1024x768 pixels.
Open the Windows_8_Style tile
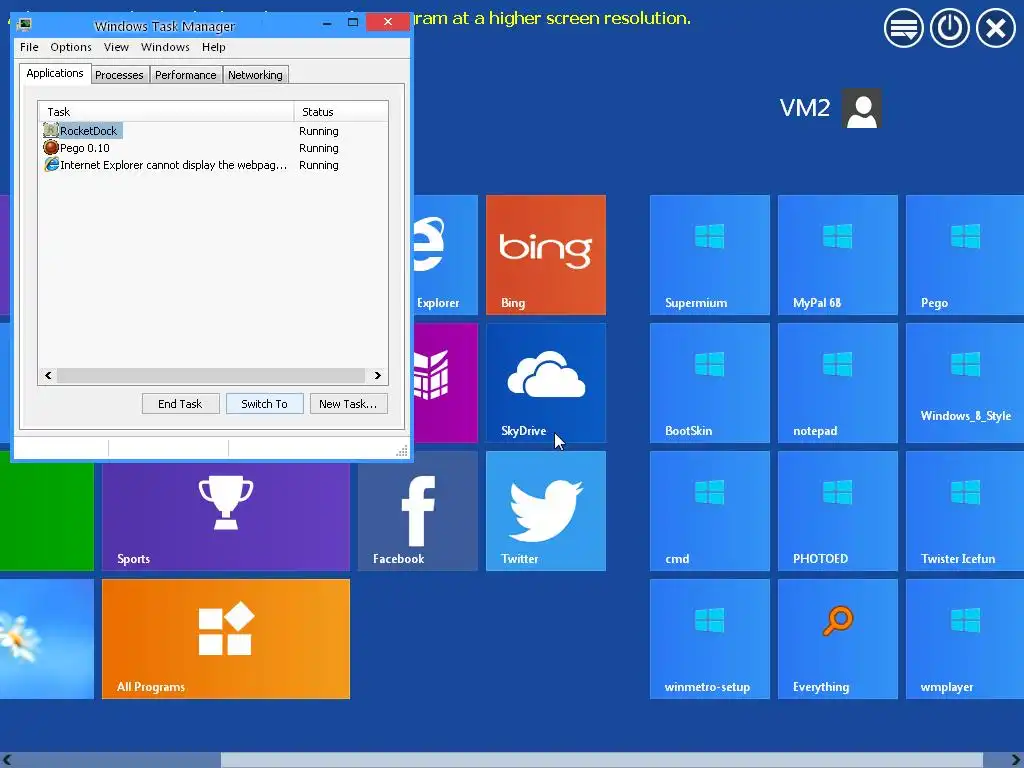[x=965, y=383]
